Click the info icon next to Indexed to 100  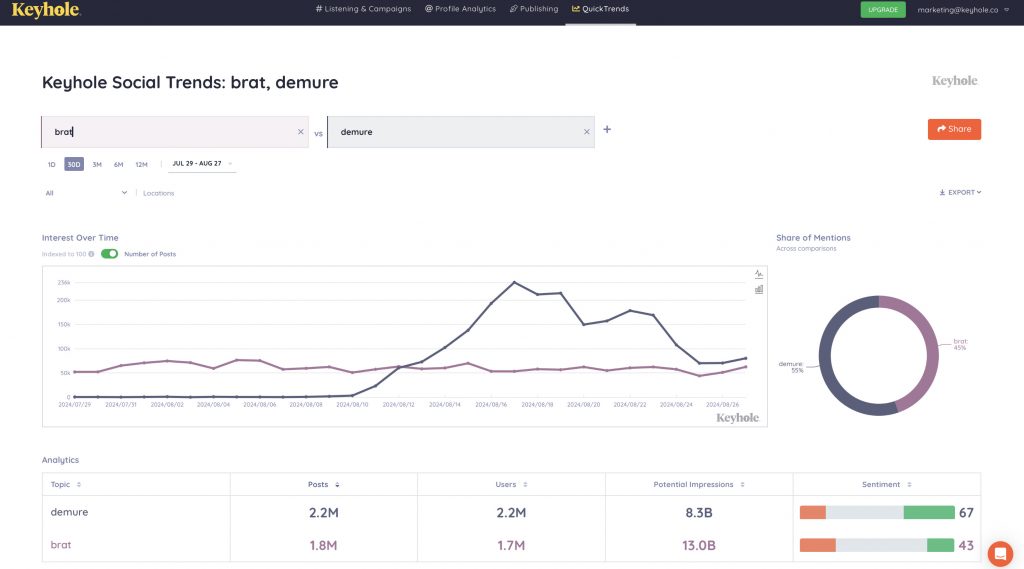[91, 254]
